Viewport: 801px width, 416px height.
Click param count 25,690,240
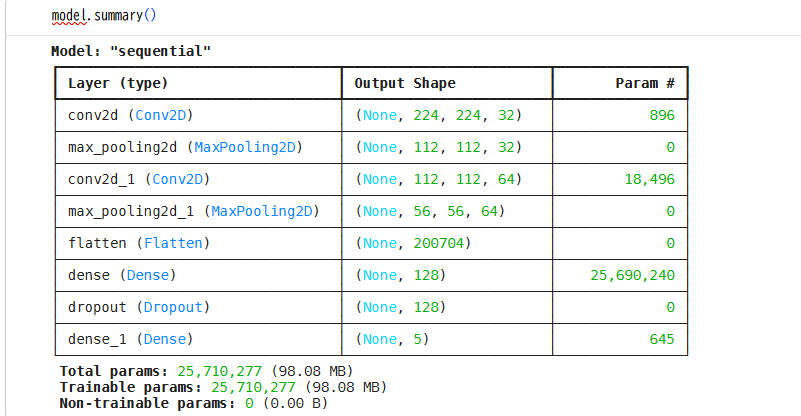tap(632, 275)
